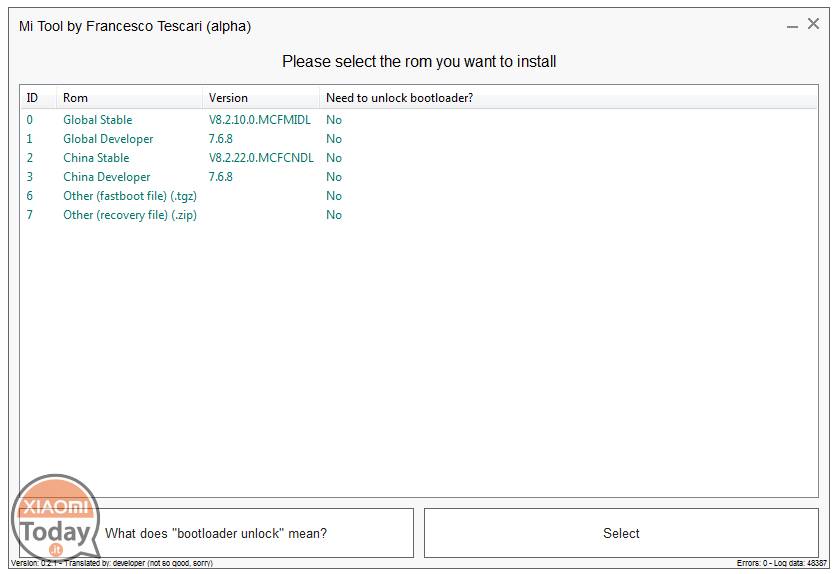This screenshot has width=837, height=574.
Task: Select the Global Stable rom row
Action: click(x=419, y=120)
